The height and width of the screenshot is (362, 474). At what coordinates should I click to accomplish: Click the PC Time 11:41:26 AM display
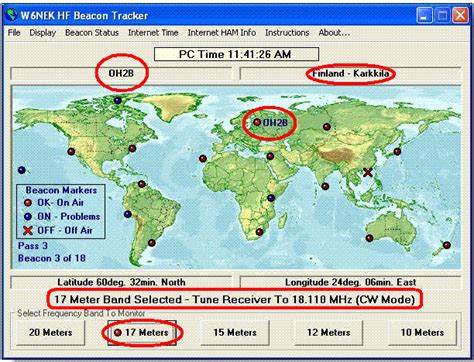tap(236, 54)
